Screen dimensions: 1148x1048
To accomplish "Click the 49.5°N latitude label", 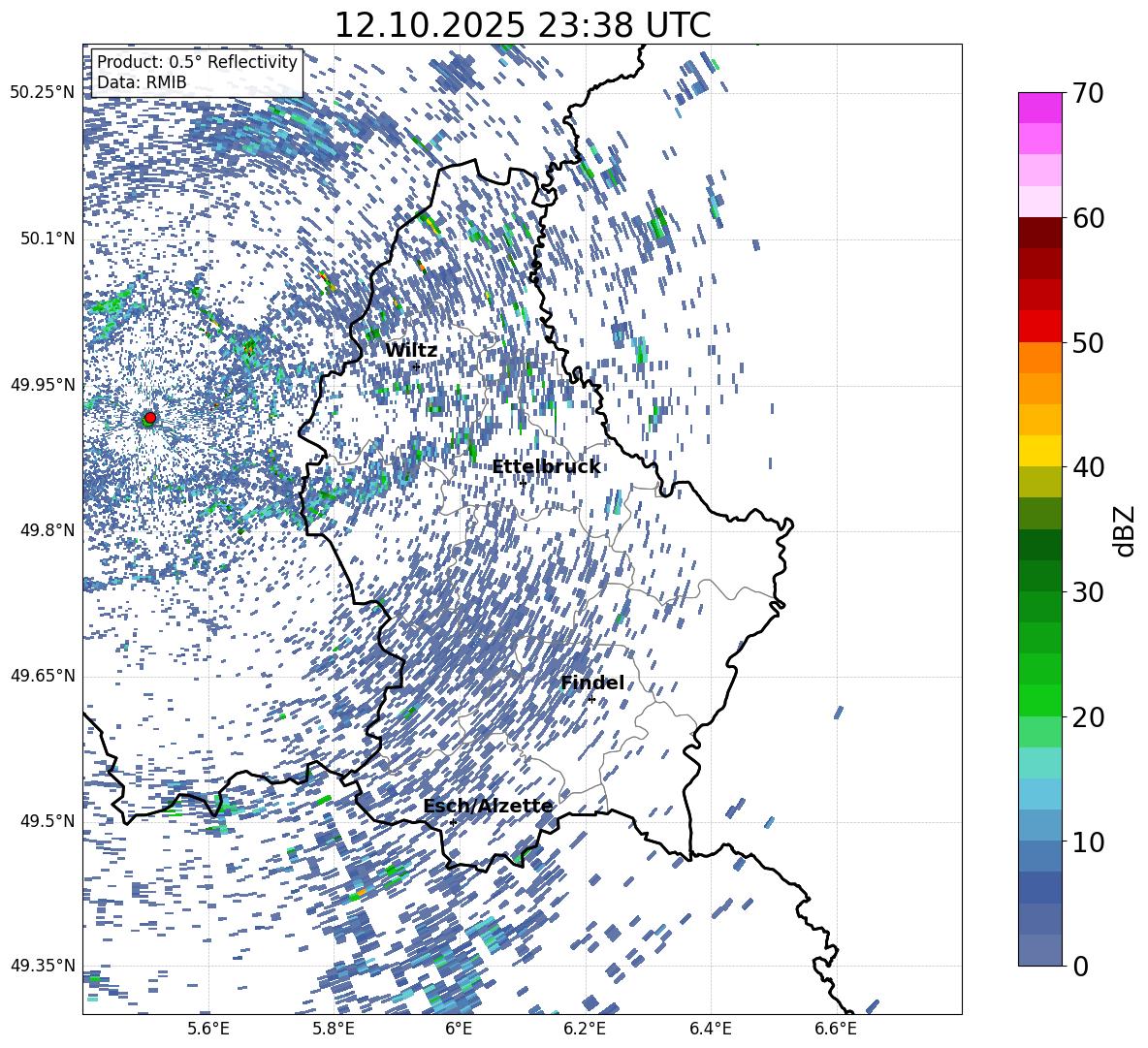I will [48, 820].
